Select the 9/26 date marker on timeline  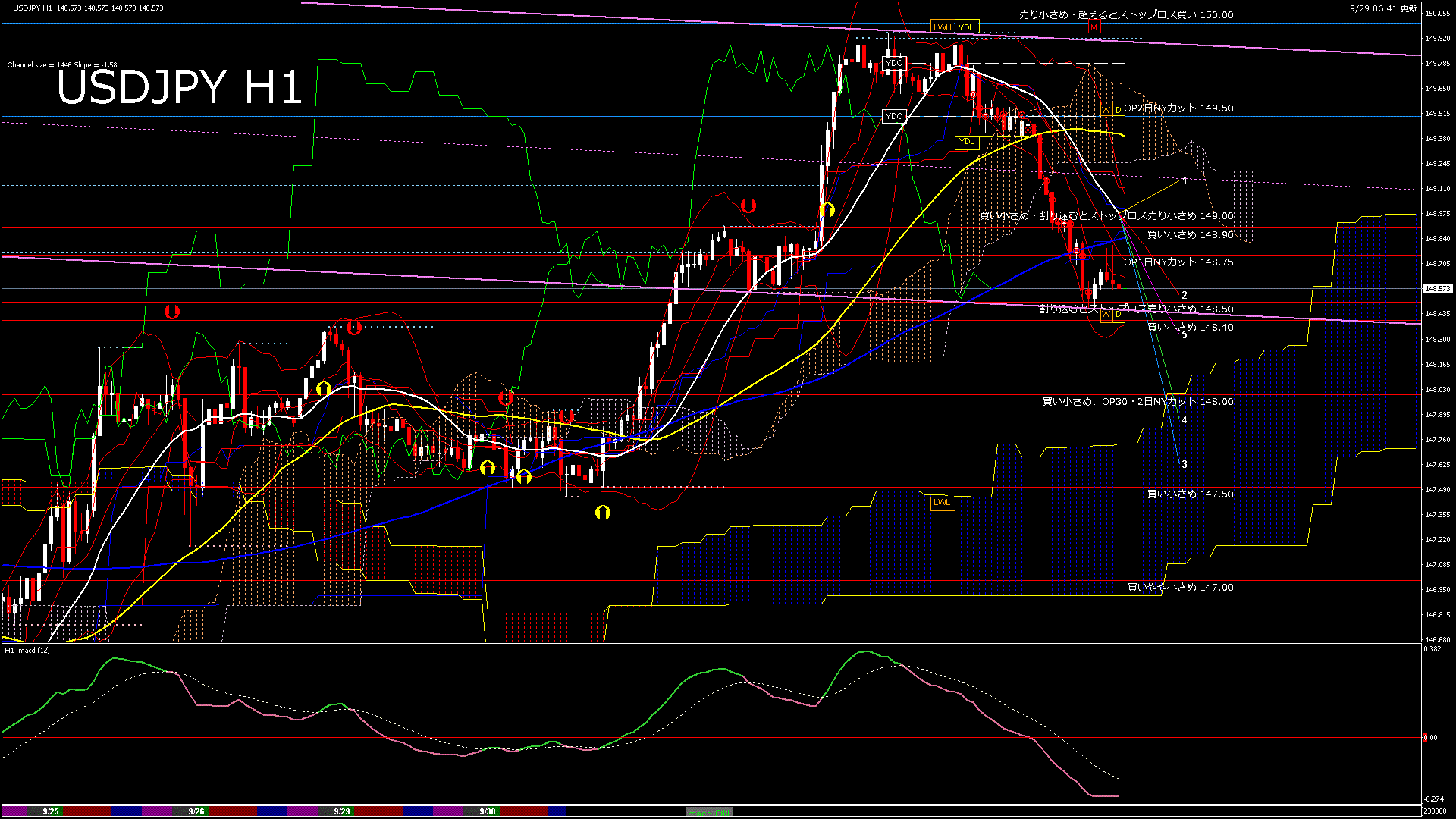tap(196, 811)
